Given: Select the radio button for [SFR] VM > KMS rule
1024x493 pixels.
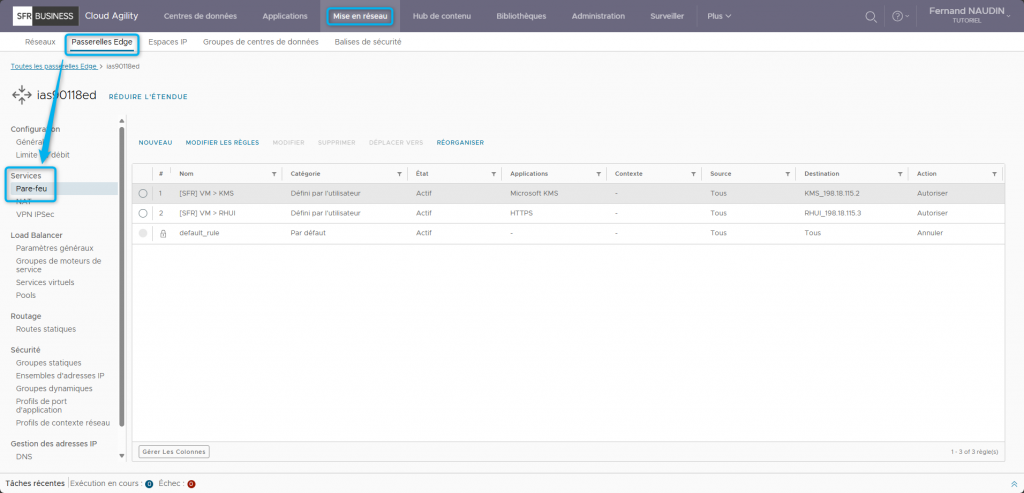Looking at the screenshot, I should (143, 193).
